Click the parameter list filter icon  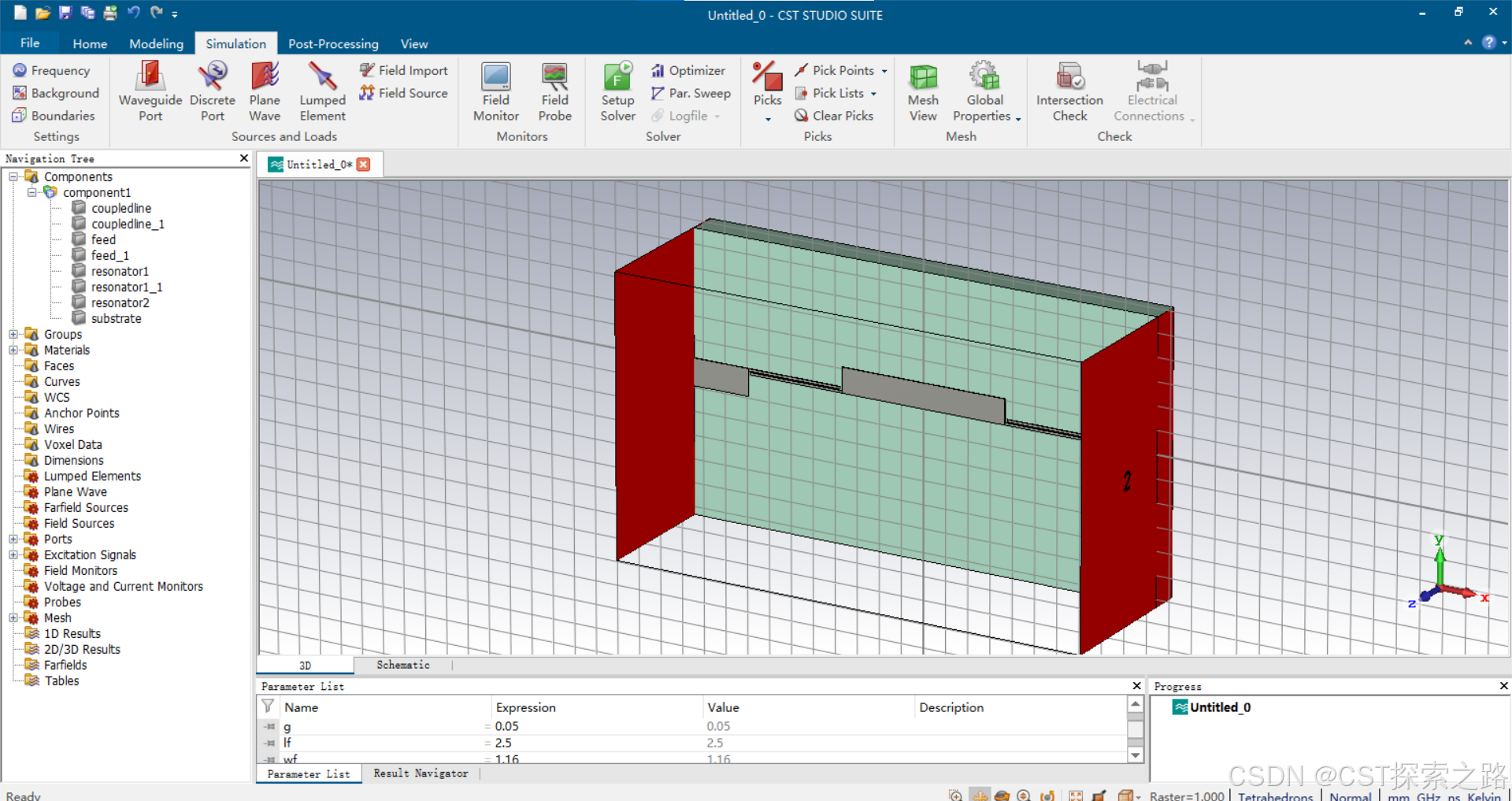click(x=269, y=706)
